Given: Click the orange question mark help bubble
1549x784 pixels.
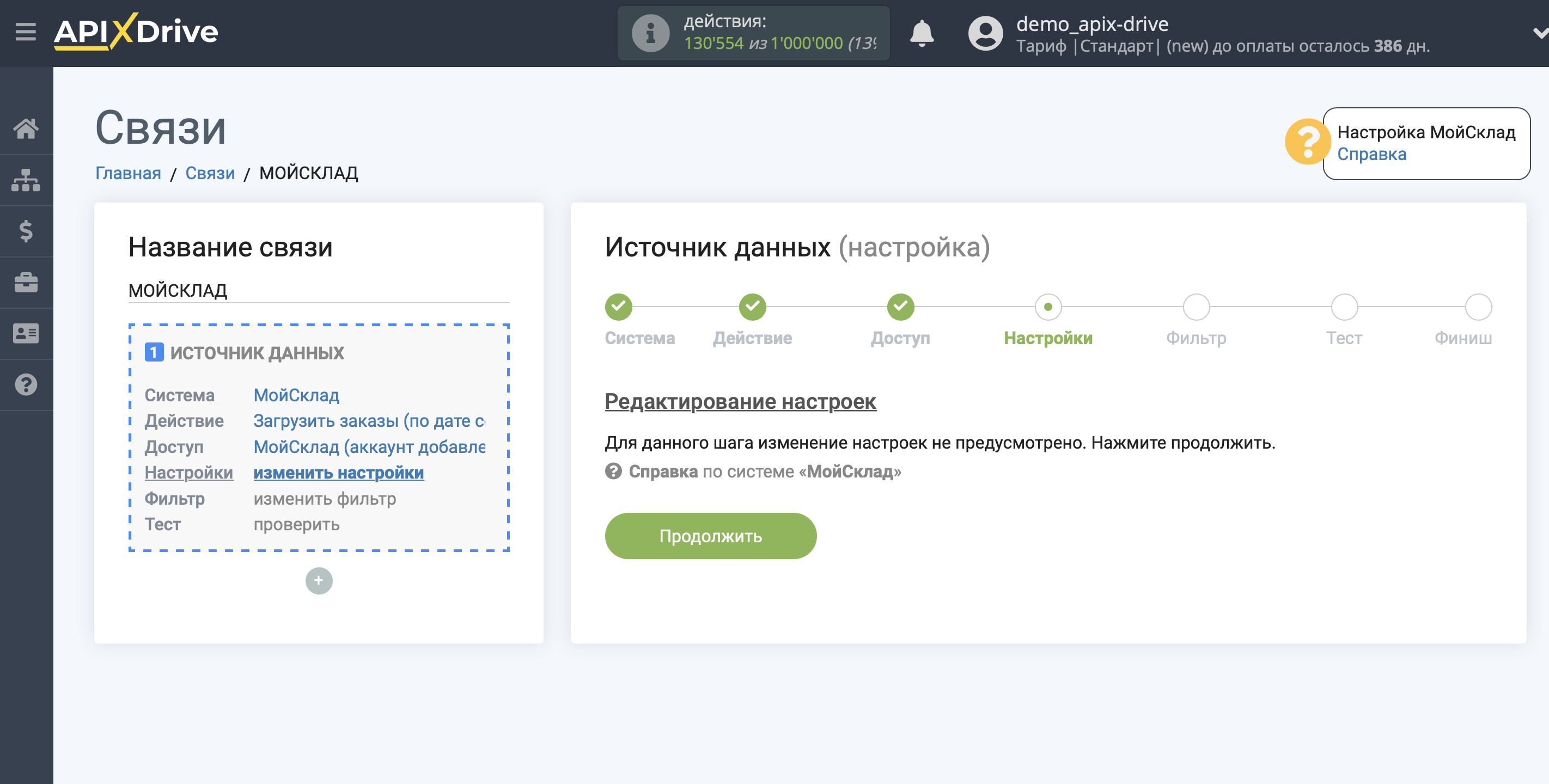Looking at the screenshot, I should [x=1307, y=142].
